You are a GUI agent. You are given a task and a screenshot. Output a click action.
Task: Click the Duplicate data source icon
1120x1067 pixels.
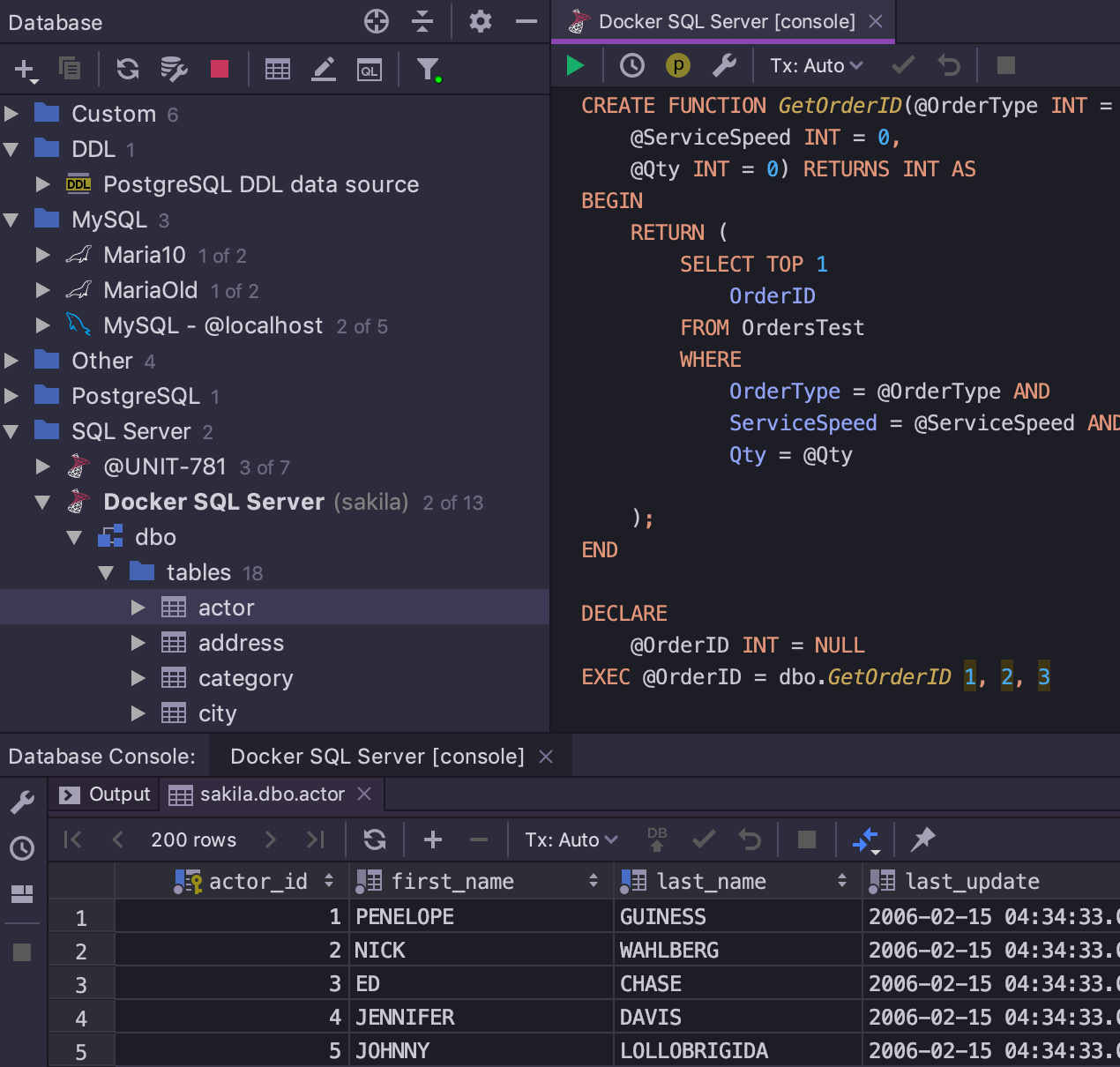point(70,69)
